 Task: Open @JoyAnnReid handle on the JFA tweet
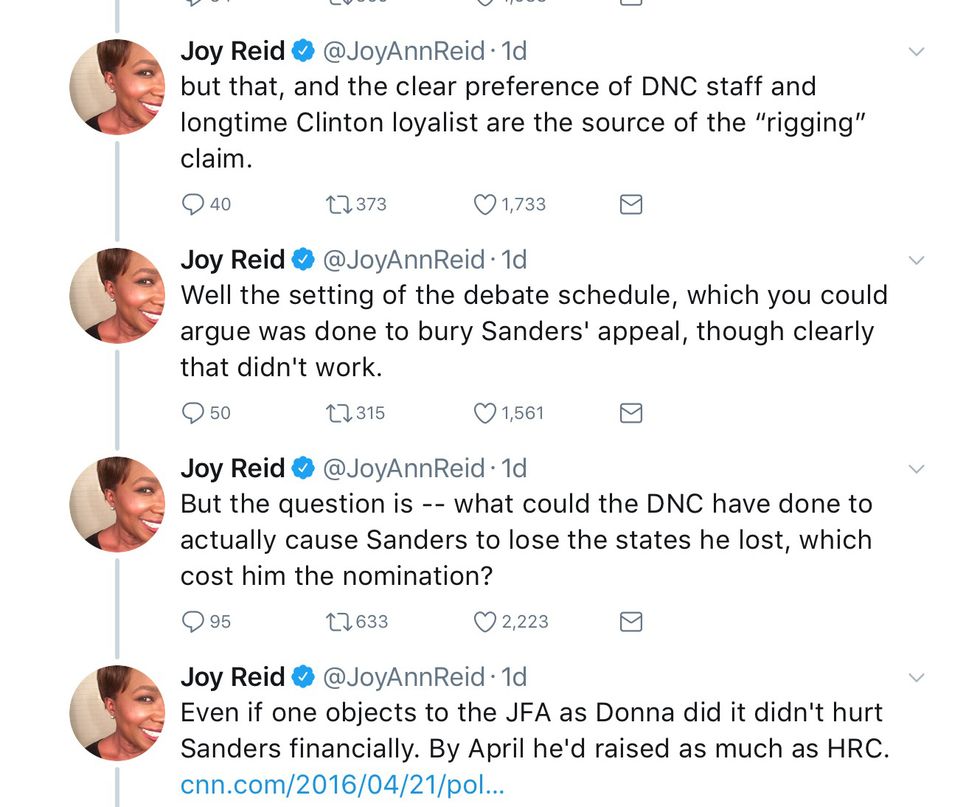(402, 677)
